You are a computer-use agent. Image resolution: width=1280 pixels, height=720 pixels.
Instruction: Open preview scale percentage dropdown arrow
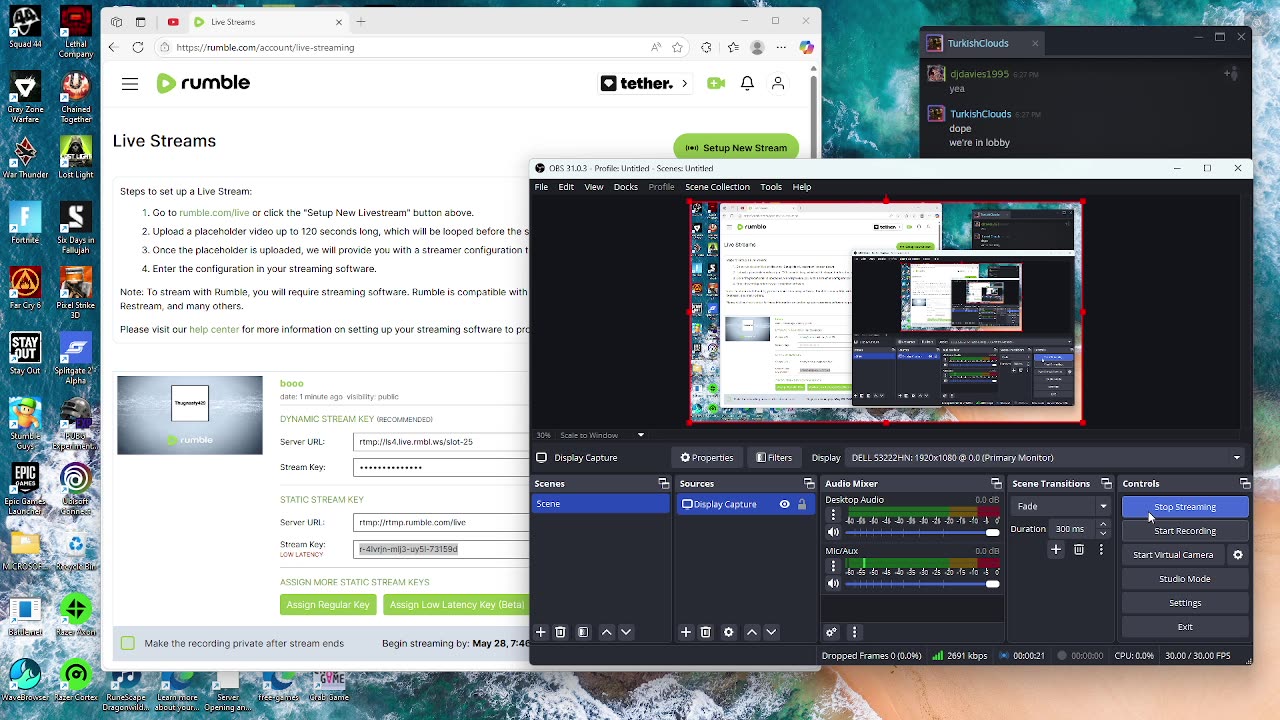(641, 435)
